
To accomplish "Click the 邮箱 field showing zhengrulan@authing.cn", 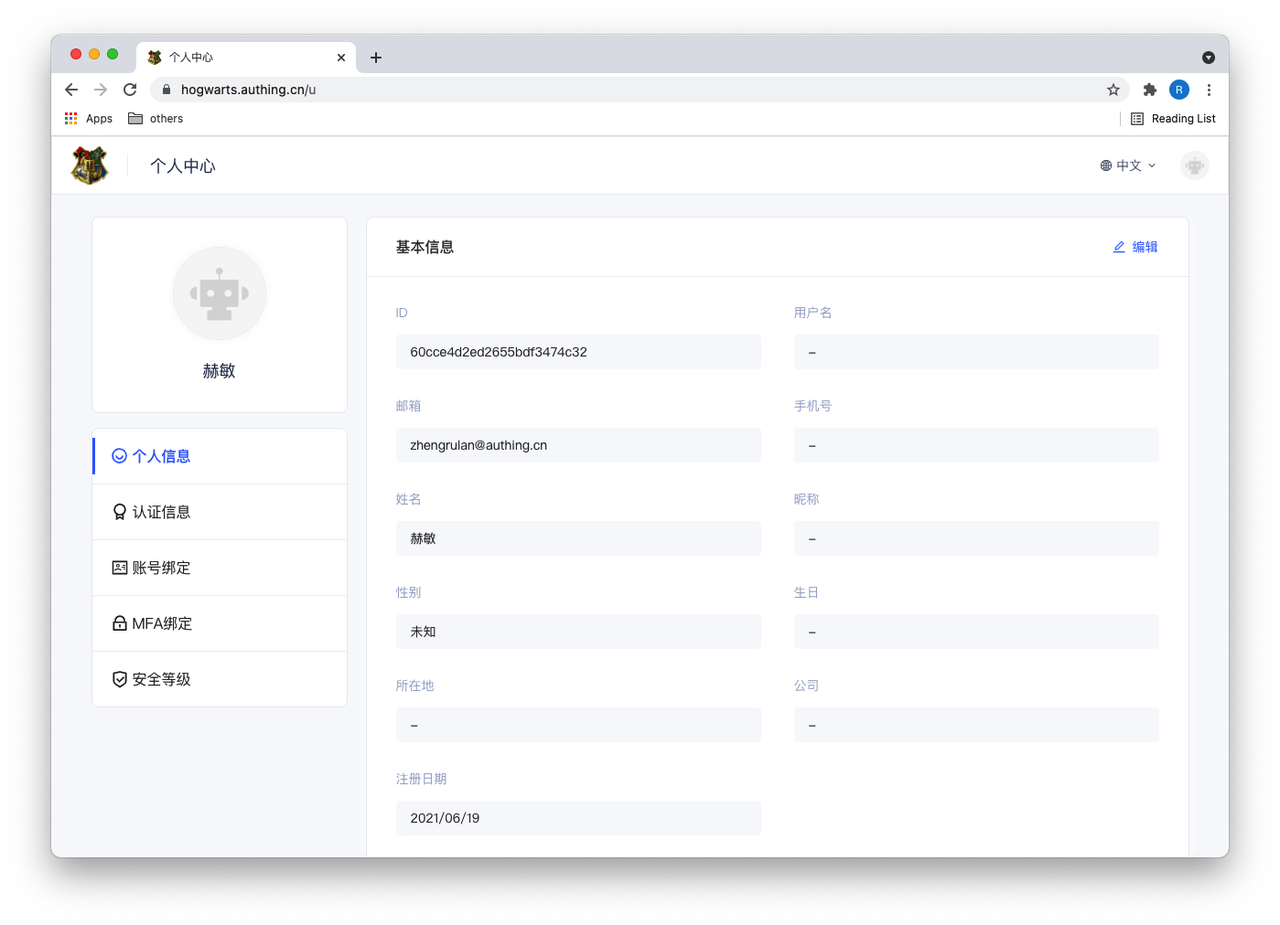I will [578, 445].
